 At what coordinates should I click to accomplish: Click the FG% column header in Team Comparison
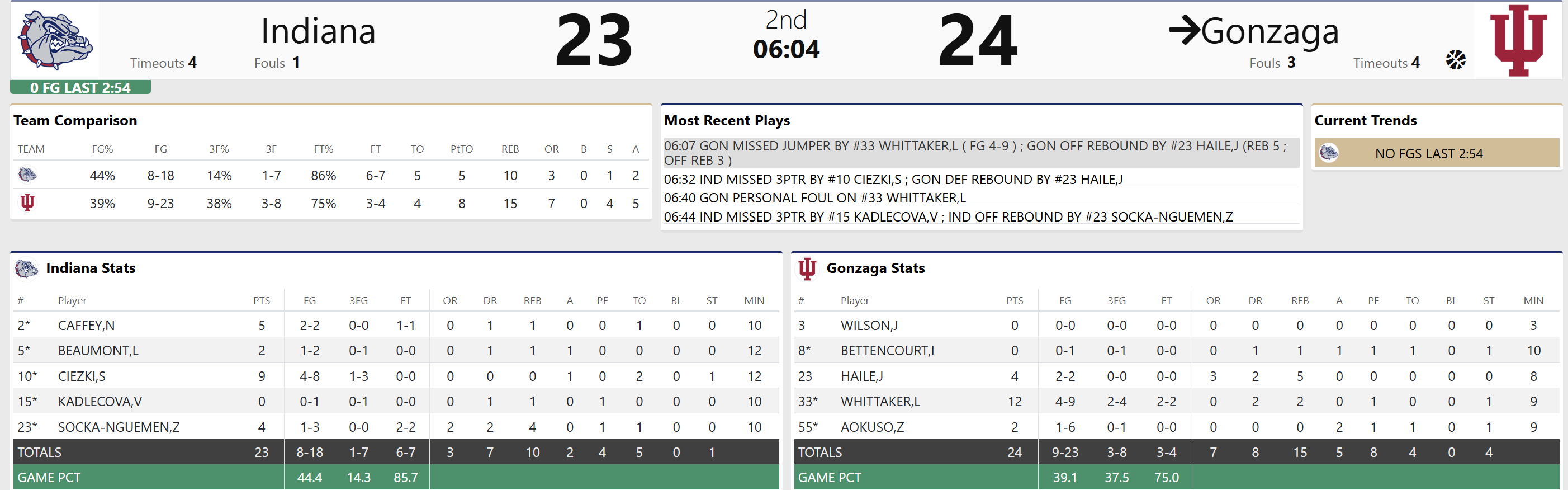(x=102, y=149)
